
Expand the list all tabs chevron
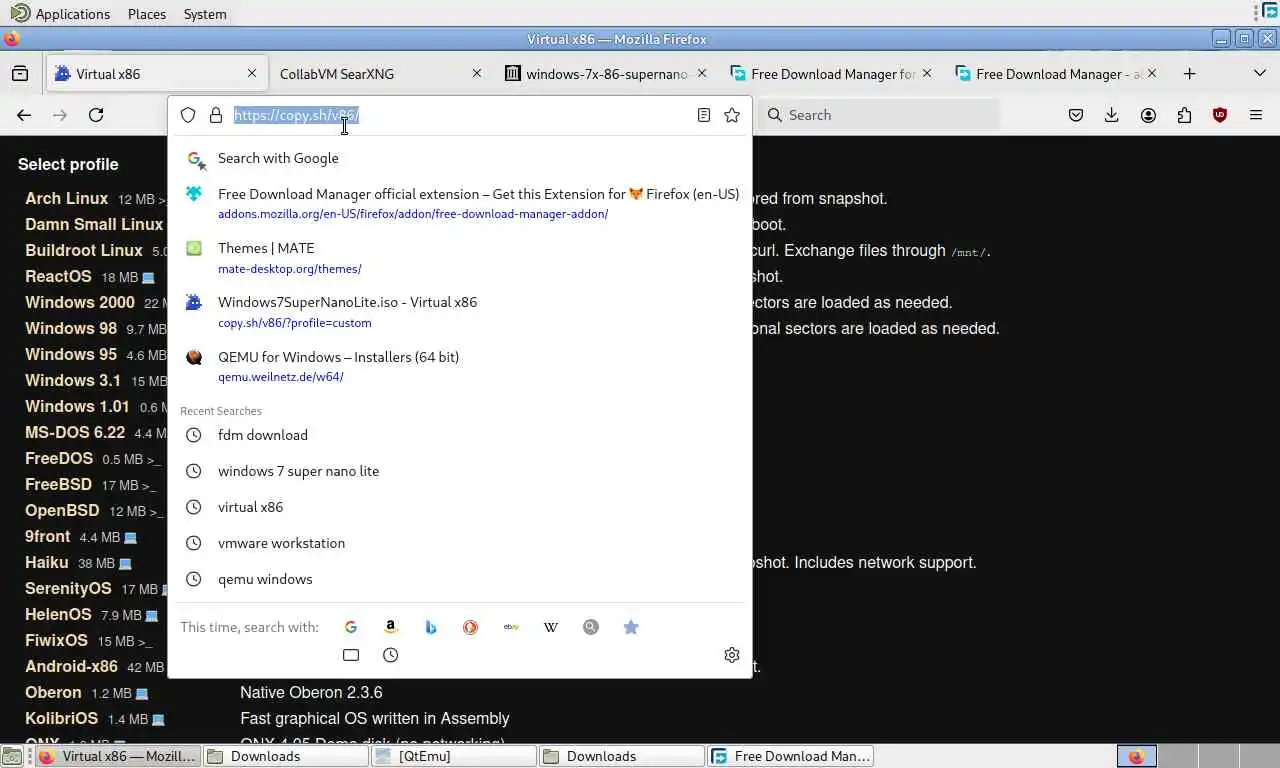1259,73
